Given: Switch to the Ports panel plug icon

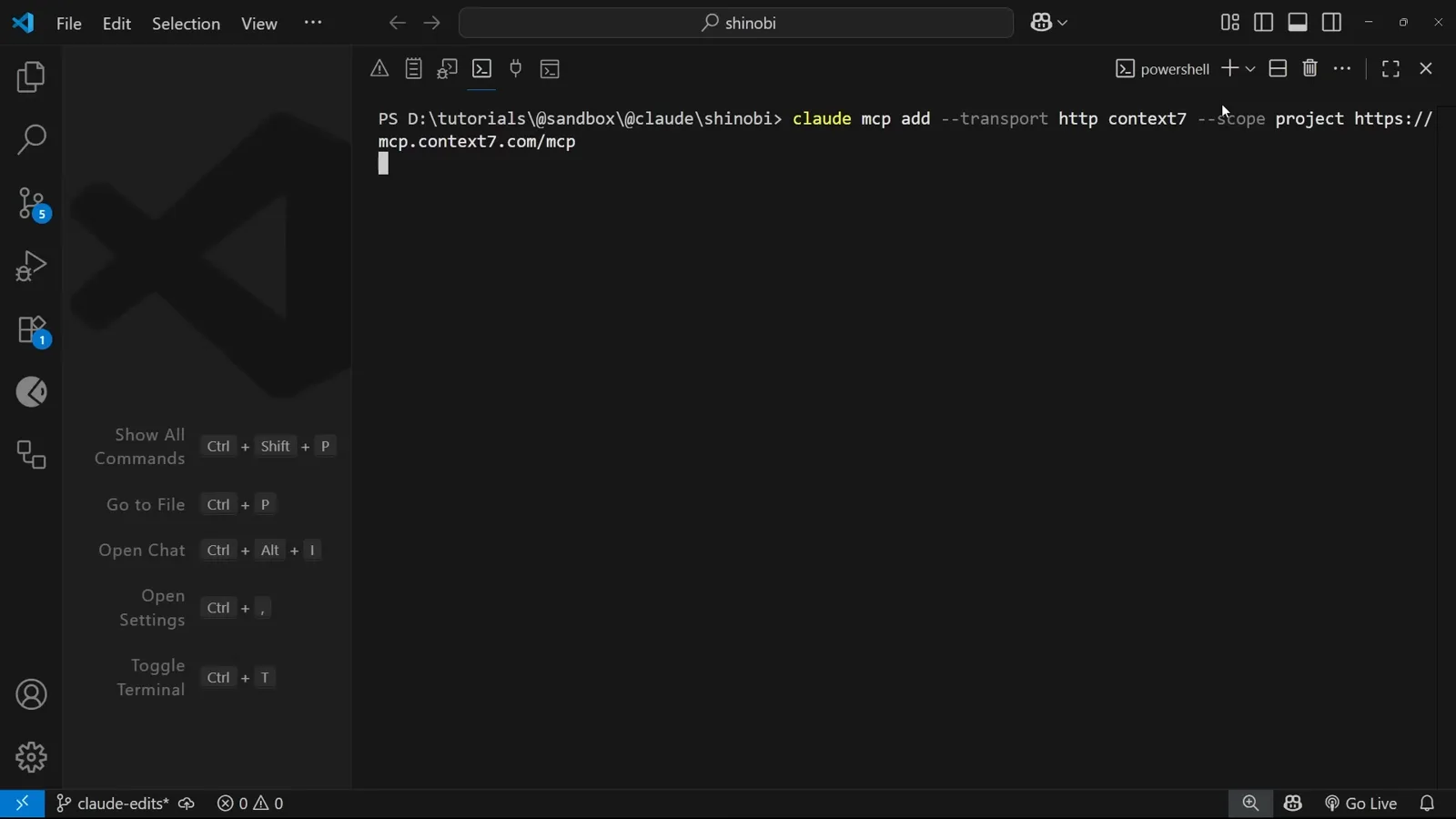Looking at the screenshot, I should point(516,69).
